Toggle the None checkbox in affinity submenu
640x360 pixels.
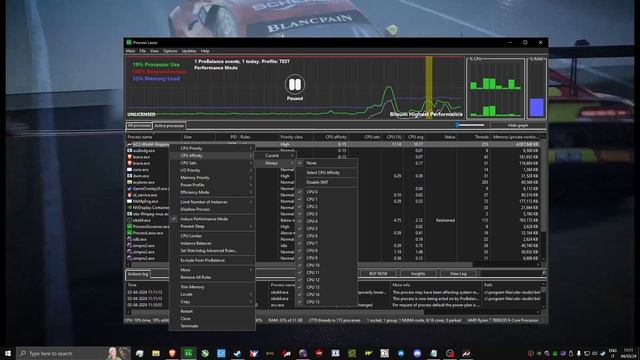(300, 163)
